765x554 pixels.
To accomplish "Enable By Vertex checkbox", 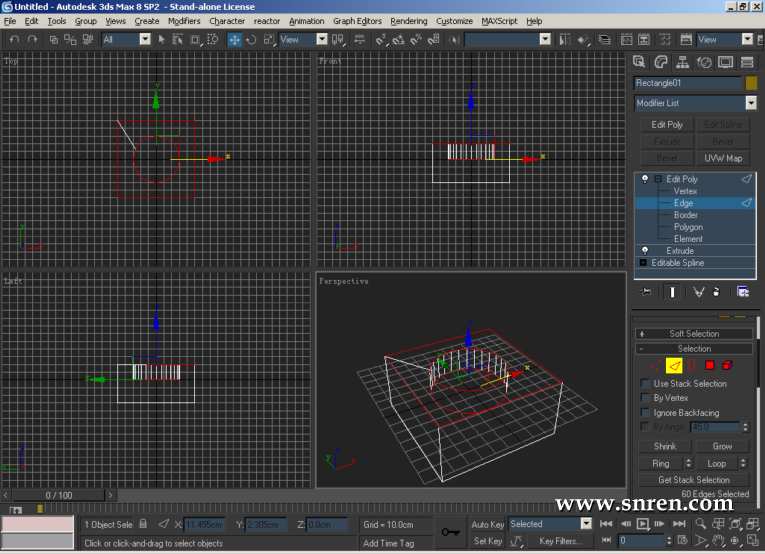I will pyautogui.click(x=645, y=398).
